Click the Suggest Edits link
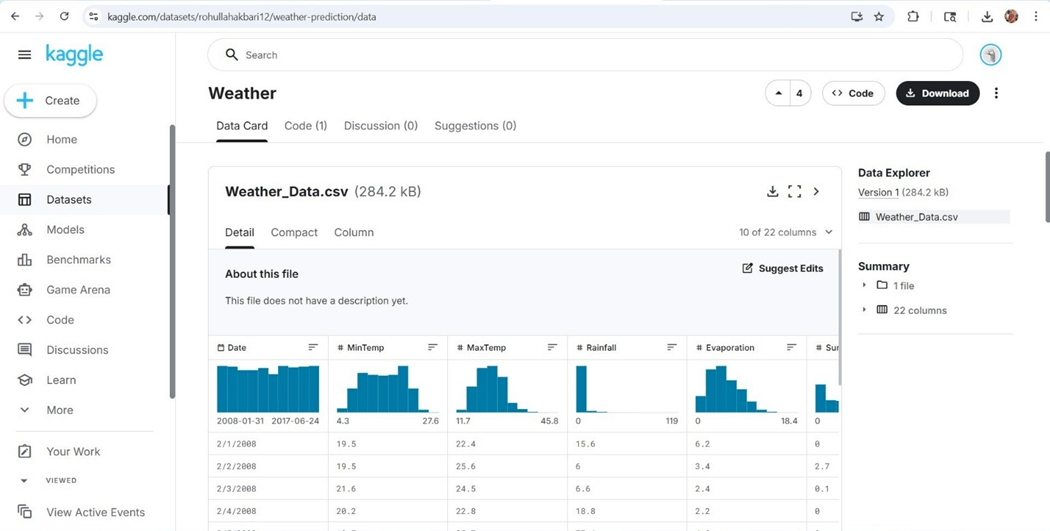 tap(783, 268)
